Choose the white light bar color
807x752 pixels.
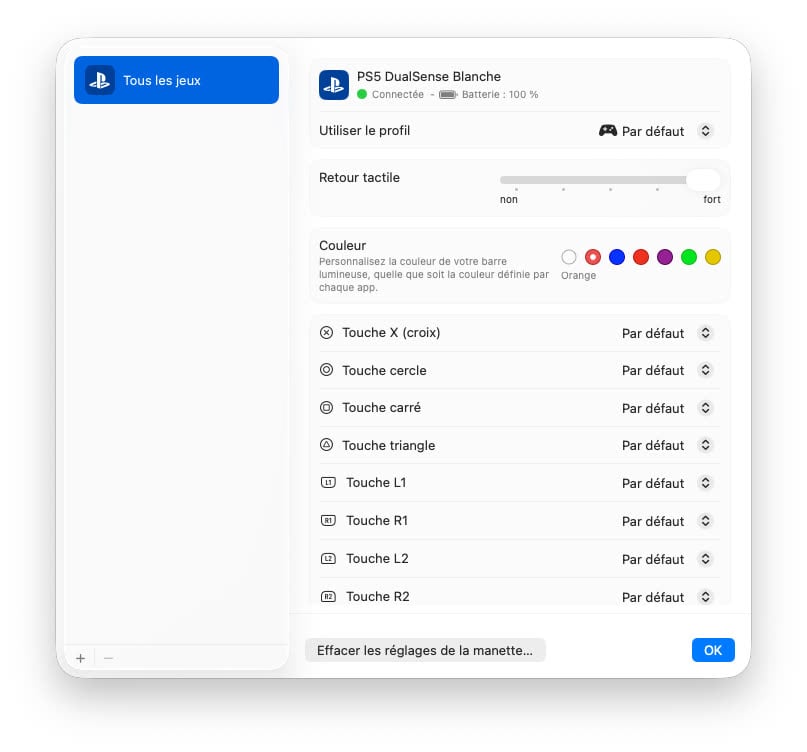[569, 256]
